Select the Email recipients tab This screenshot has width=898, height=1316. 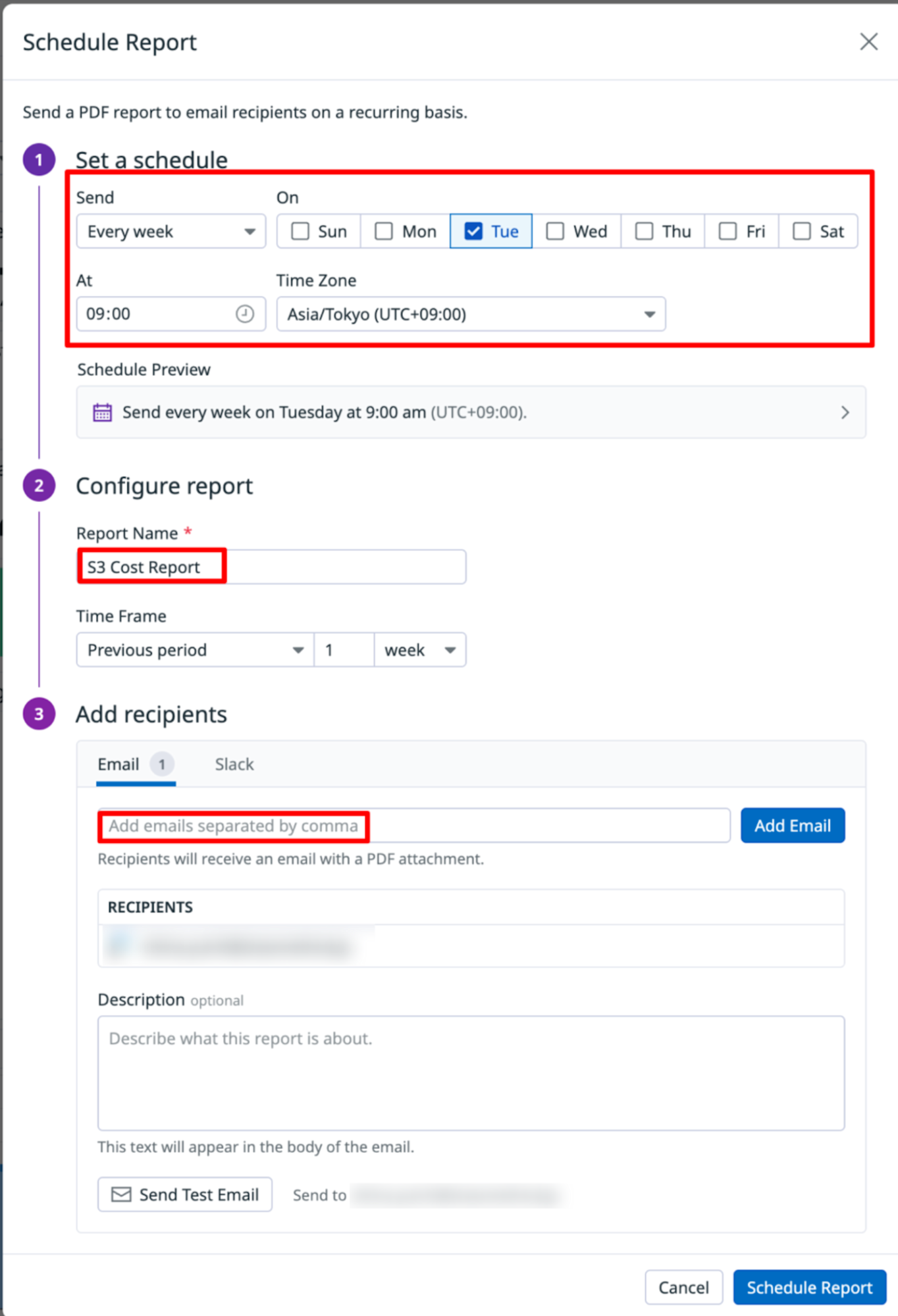119,765
